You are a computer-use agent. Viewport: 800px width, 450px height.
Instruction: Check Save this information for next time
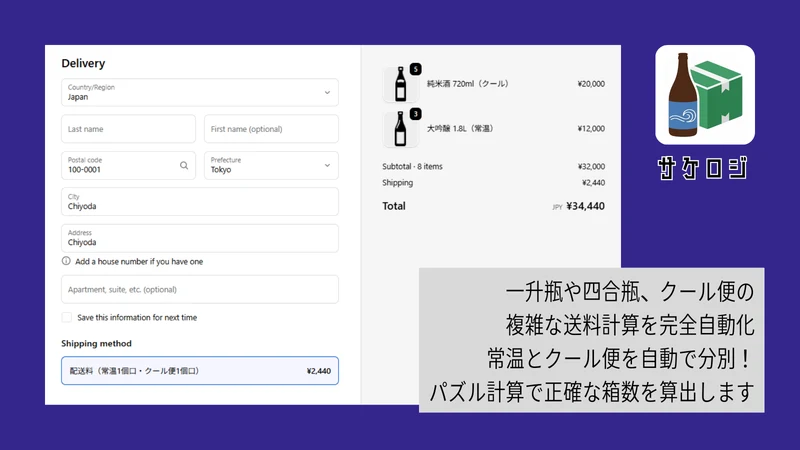click(67, 317)
